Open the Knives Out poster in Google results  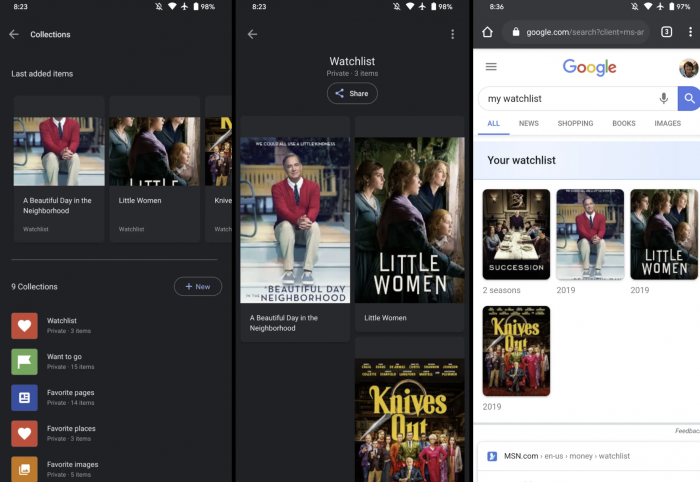(516, 351)
